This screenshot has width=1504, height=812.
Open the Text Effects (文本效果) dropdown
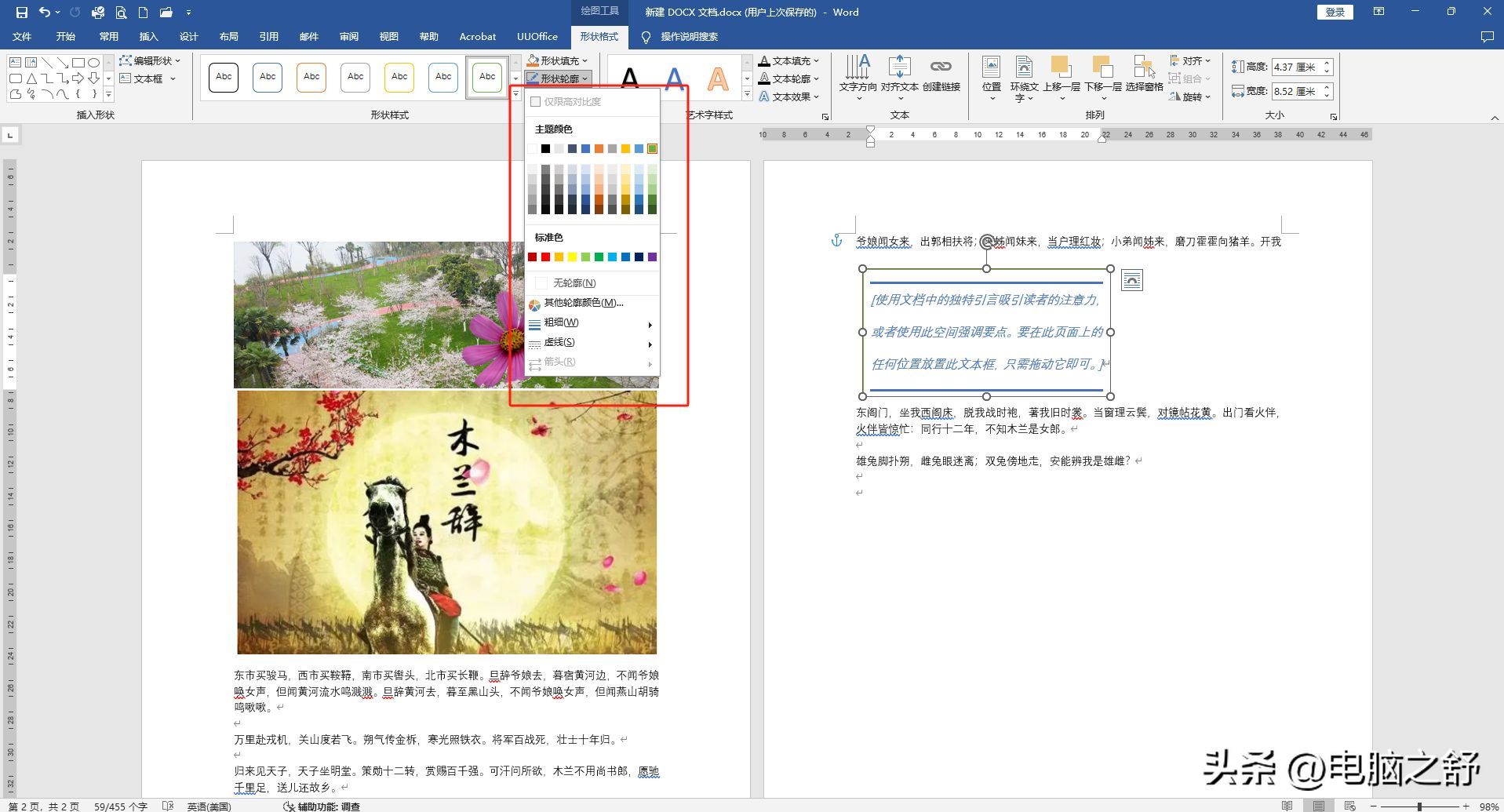788,96
